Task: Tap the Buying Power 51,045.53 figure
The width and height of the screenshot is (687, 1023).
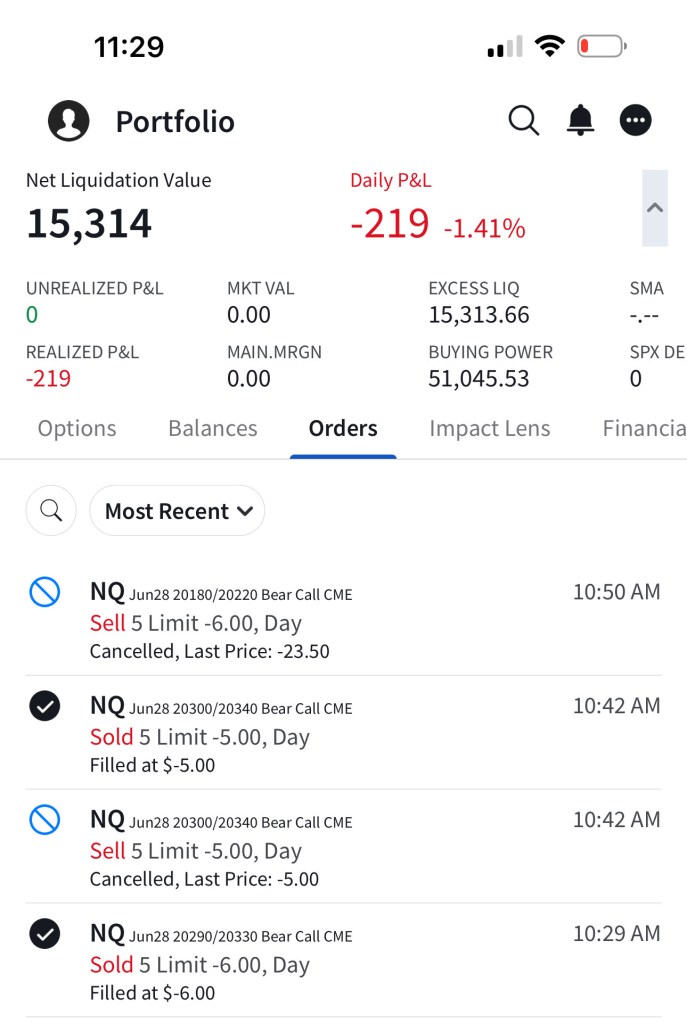Action: (479, 379)
